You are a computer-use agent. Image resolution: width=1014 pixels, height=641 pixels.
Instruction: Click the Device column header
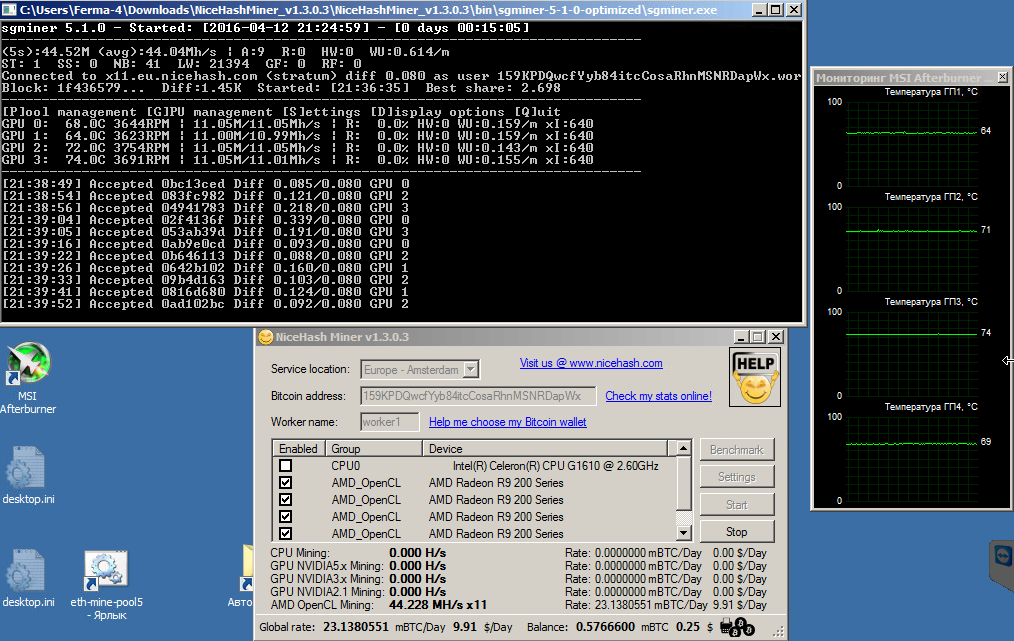pyautogui.click(x=545, y=448)
